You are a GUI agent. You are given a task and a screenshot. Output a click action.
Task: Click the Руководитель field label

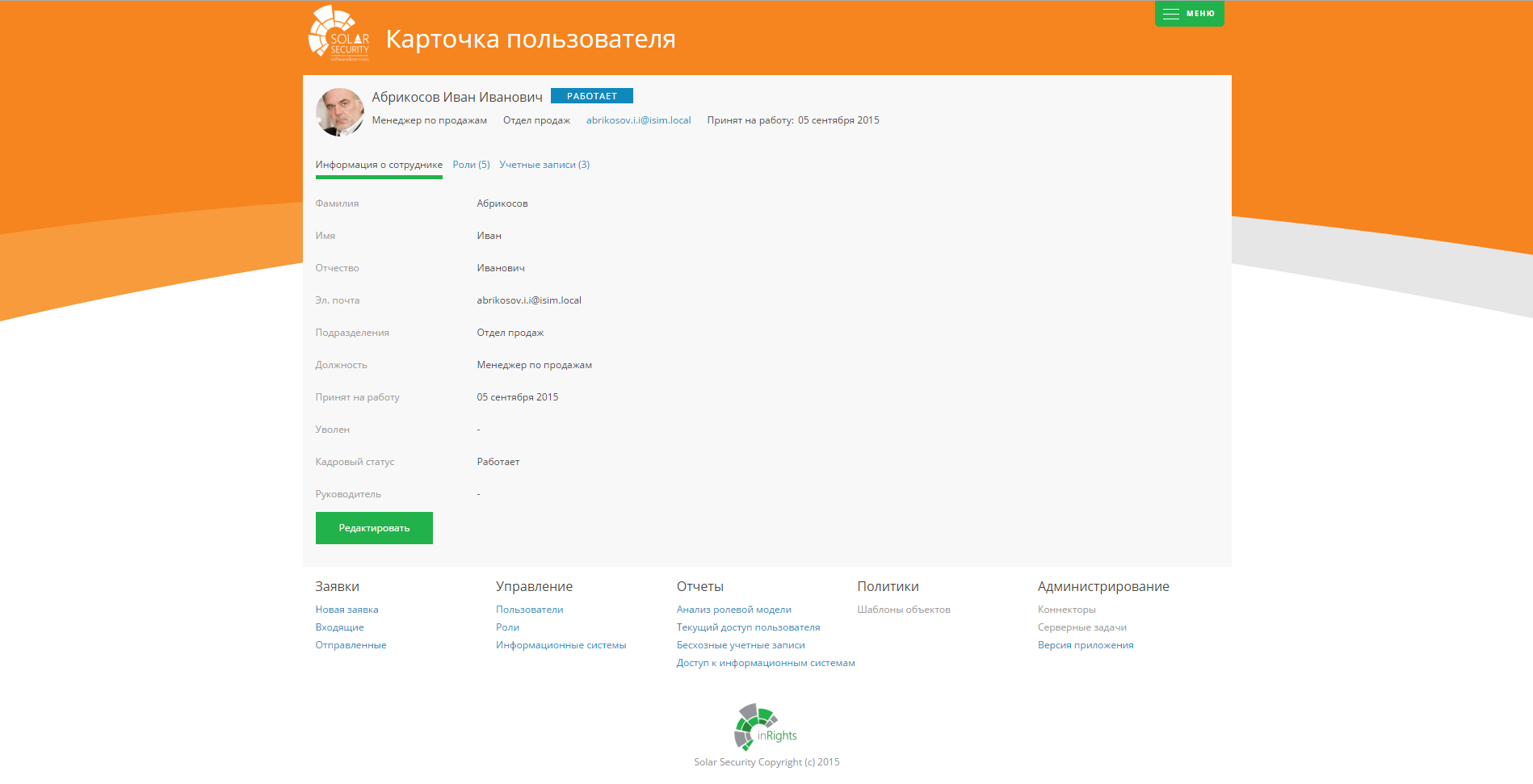point(348,494)
